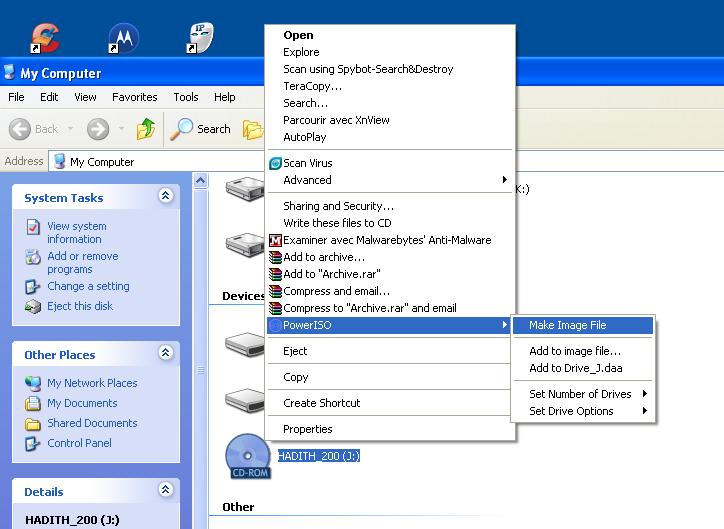Click the PowerISO disc icon
Viewport: 724px width, 529px height.
click(275, 325)
